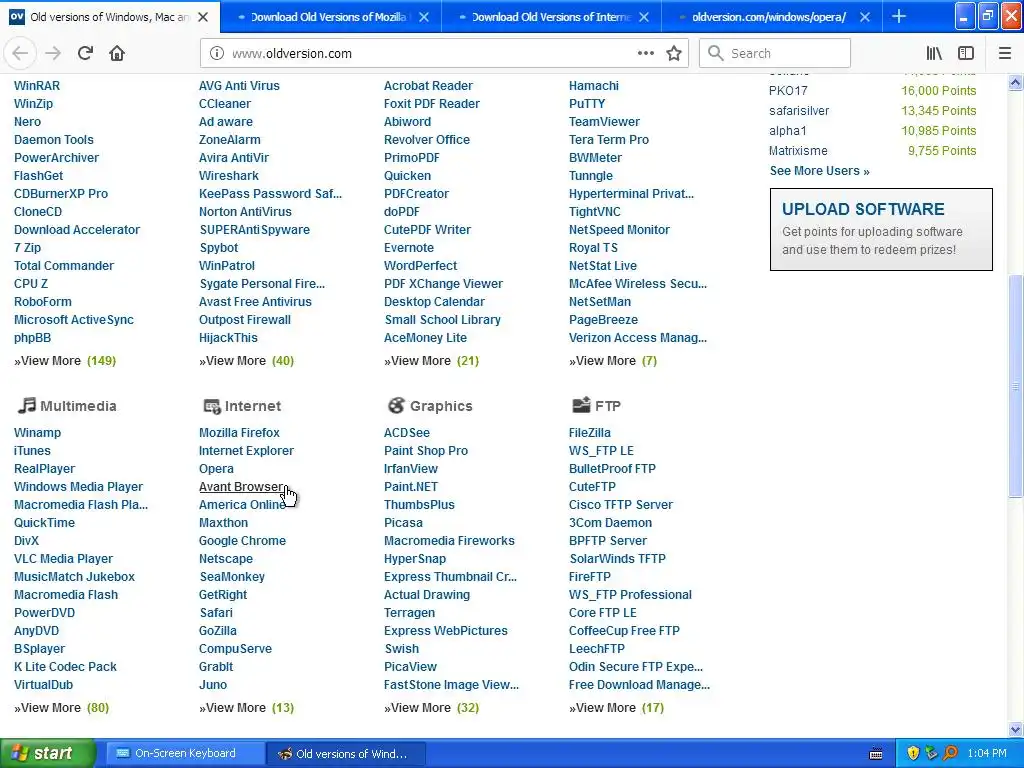Click the Graphics category icon
Viewport: 1024px width, 768px height.
click(x=396, y=406)
